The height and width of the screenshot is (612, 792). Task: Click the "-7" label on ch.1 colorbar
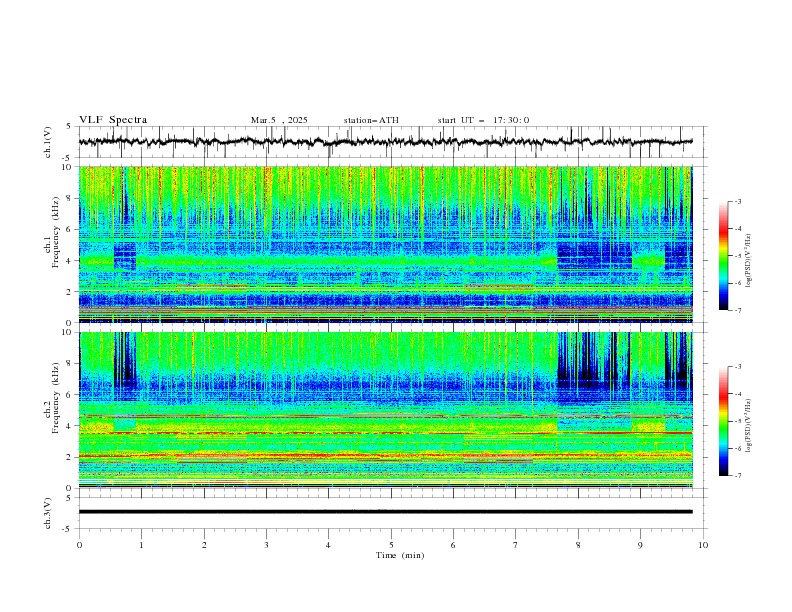pos(738,310)
